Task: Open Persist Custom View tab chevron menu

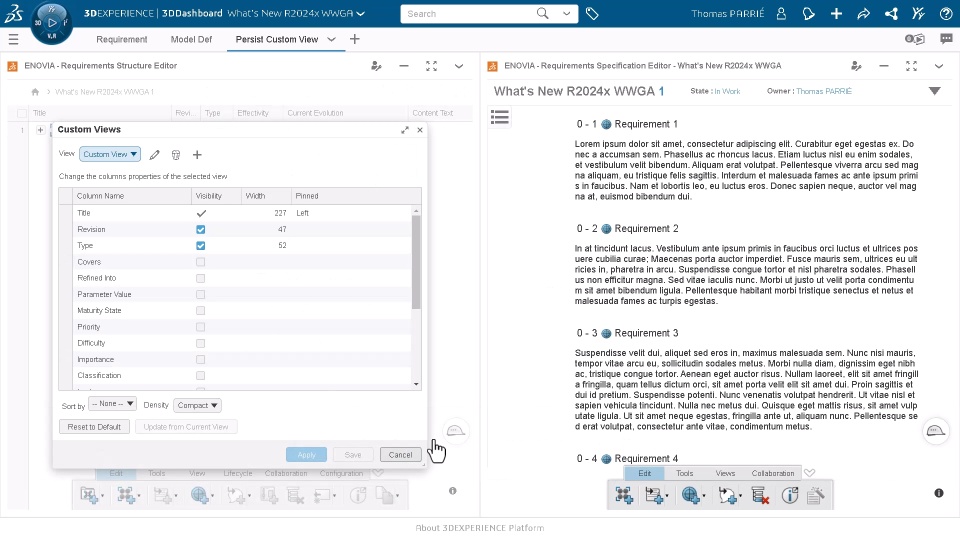Action: (331, 39)
